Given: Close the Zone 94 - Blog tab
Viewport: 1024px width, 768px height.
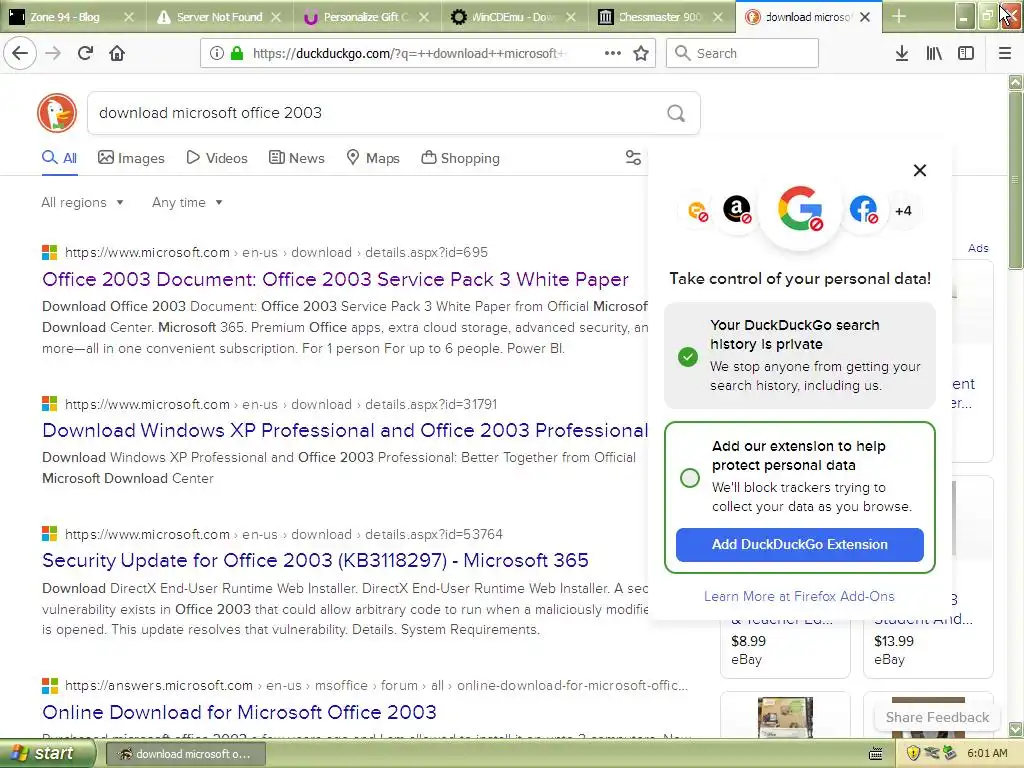Looking at the screenshot, I should pos(129,17).
